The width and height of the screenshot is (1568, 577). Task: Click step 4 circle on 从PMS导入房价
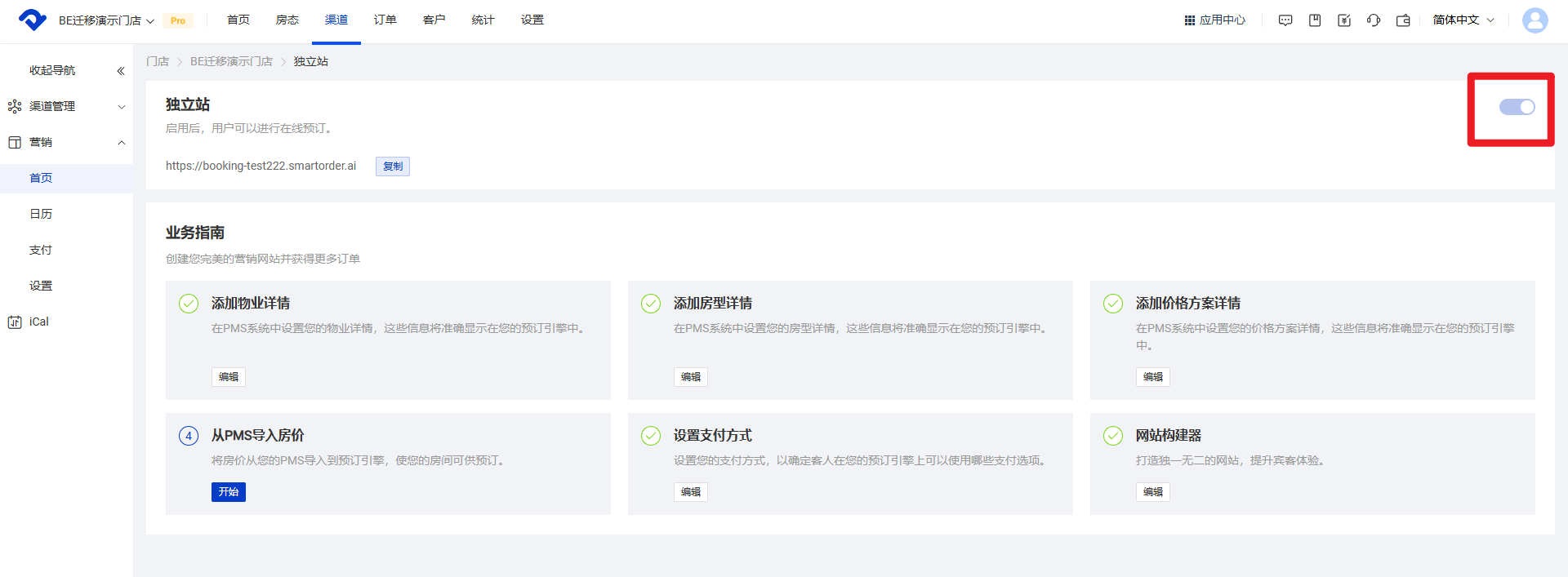point(189,436)
